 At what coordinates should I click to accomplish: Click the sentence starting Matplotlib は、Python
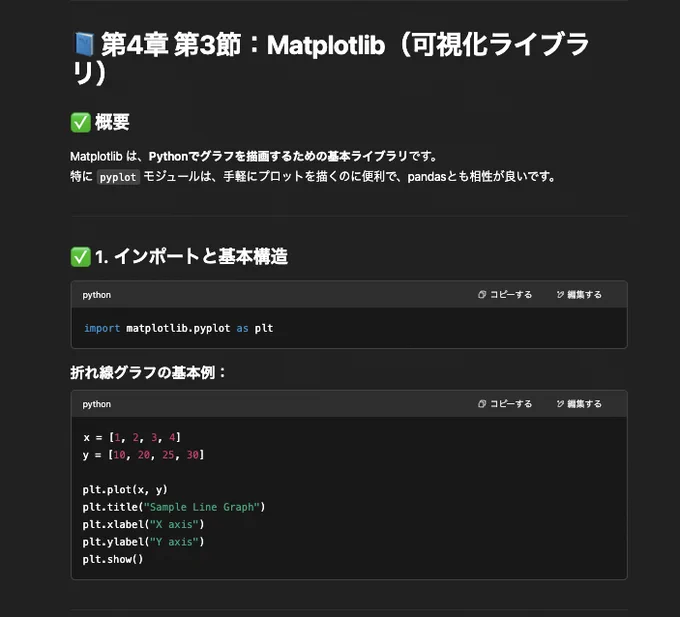click(254, 156)
